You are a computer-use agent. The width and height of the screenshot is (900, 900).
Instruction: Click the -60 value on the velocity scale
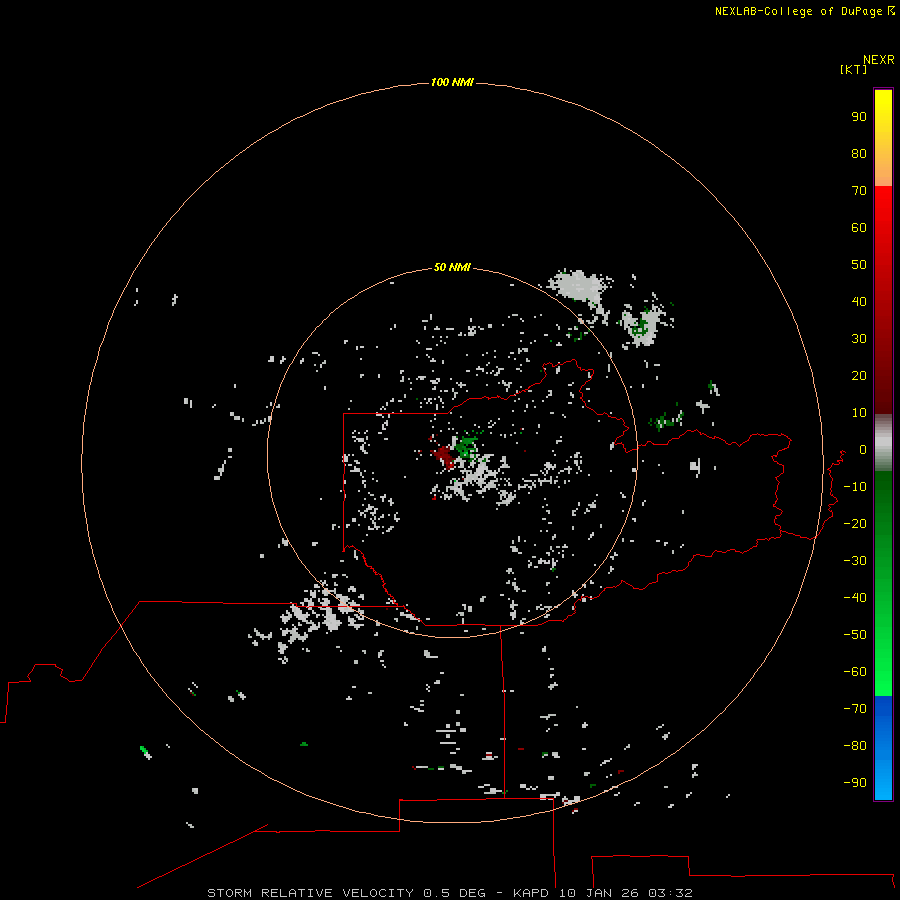(855, 672)
